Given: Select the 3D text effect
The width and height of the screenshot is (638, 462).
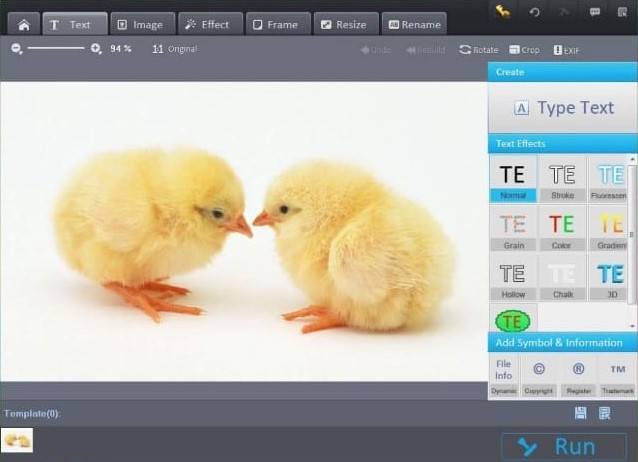Looking at the screenshot, I should click(x=610, y=278).
